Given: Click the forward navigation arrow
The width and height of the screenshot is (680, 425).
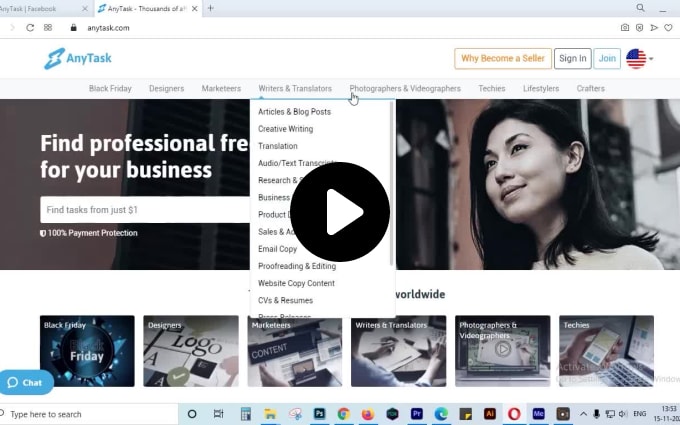Looking at the screenshot, I should pos(12,28).
